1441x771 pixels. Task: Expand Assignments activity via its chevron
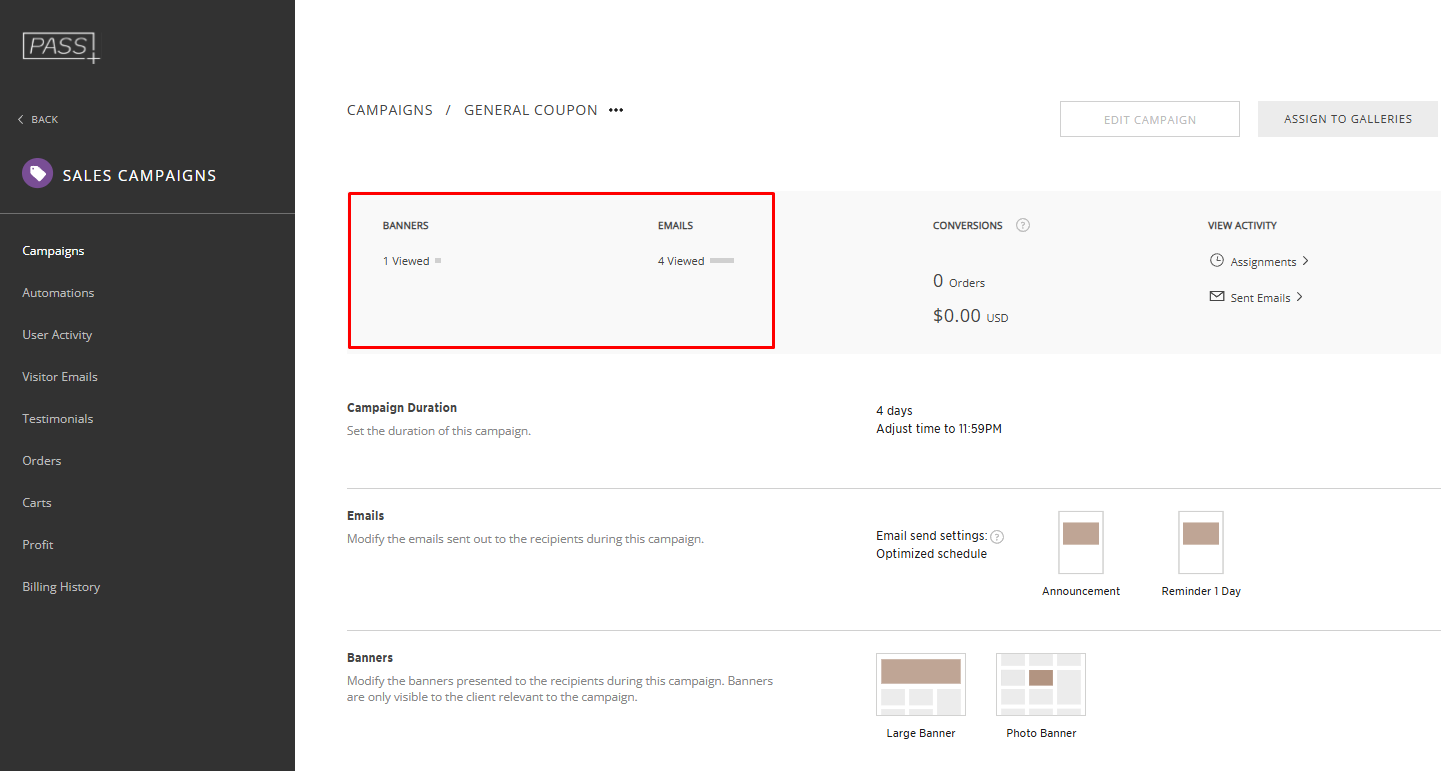click(1305, 261)
